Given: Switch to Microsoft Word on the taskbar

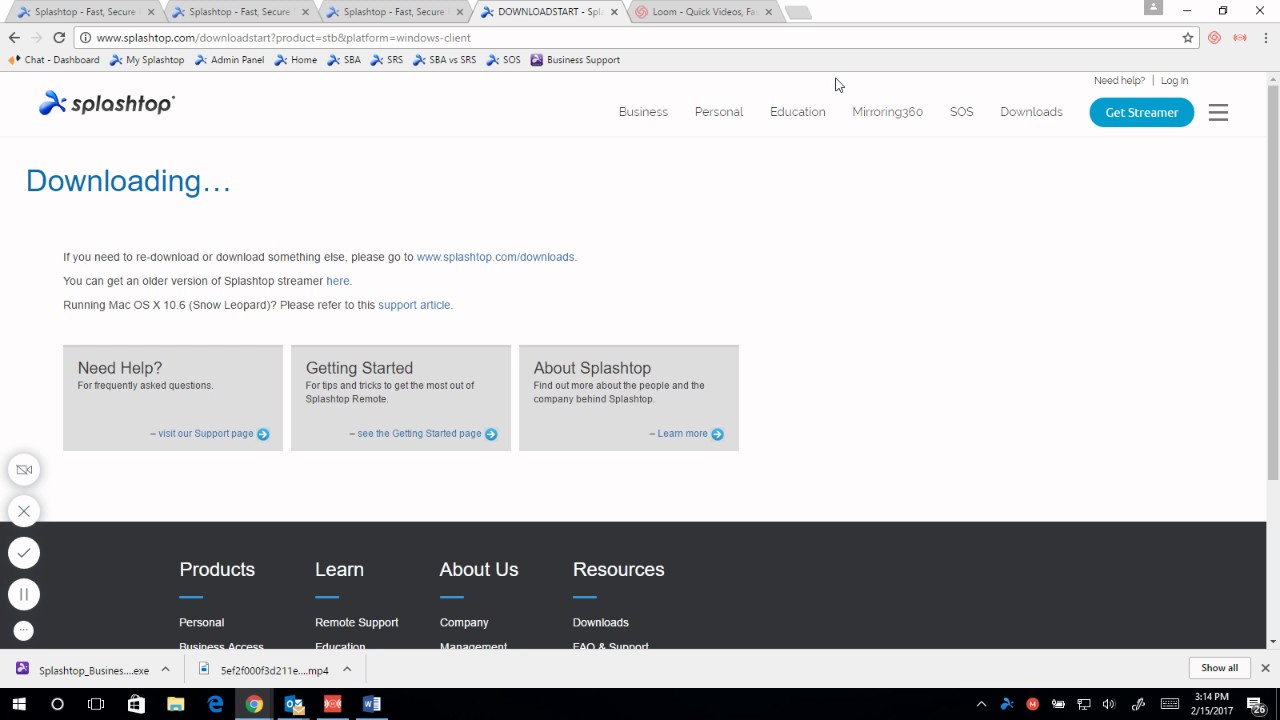Looking at the screenshot, I should tap(372, 704).
